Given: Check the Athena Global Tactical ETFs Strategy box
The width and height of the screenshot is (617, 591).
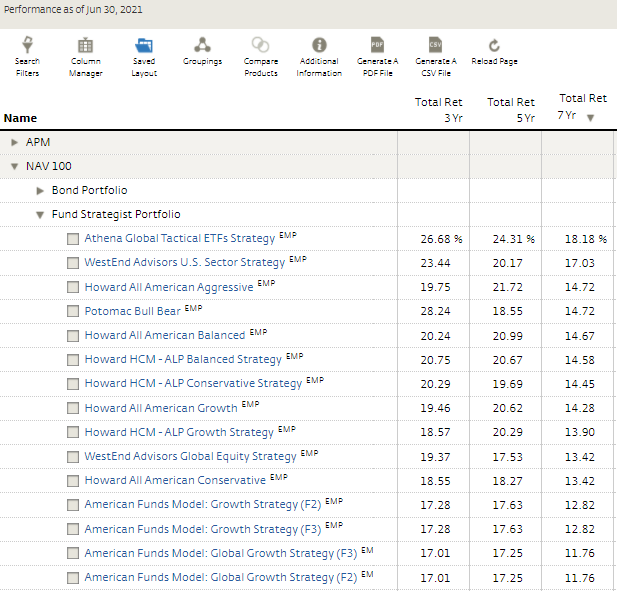Looking at the screenshot, I should 73,239.
